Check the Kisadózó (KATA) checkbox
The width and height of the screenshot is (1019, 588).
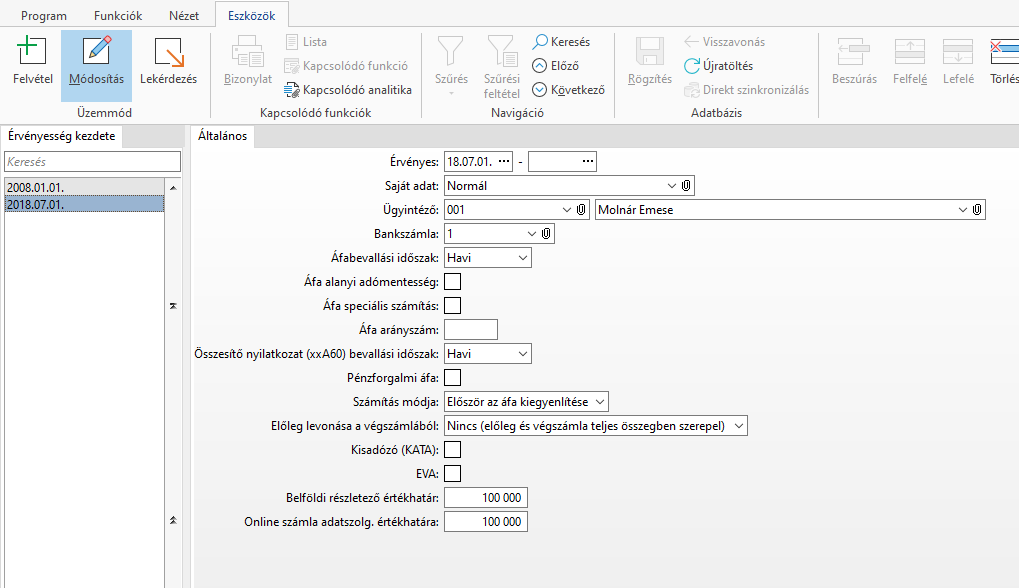[x=452, y=450]
